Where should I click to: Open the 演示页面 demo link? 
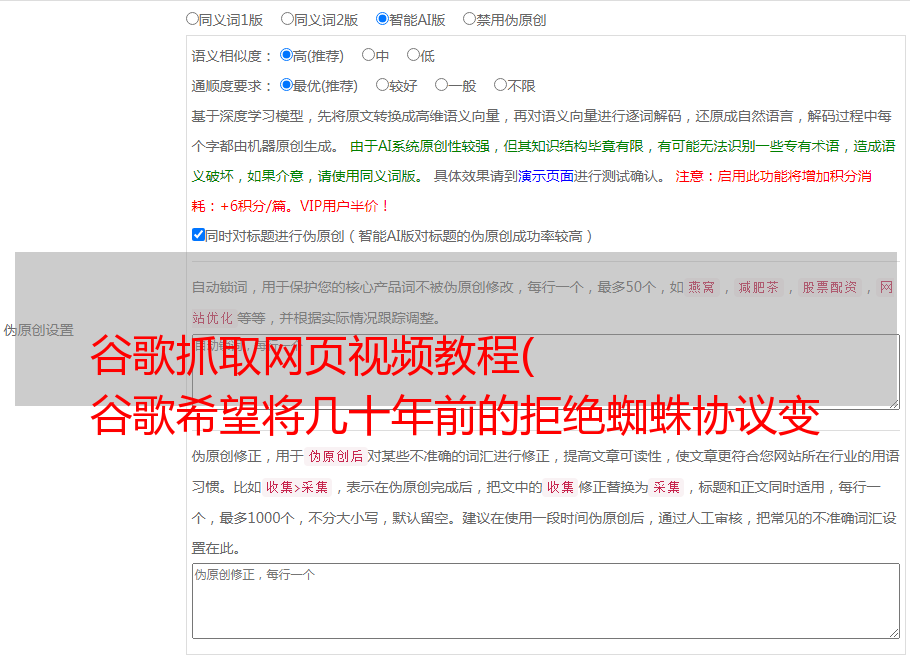545,176
